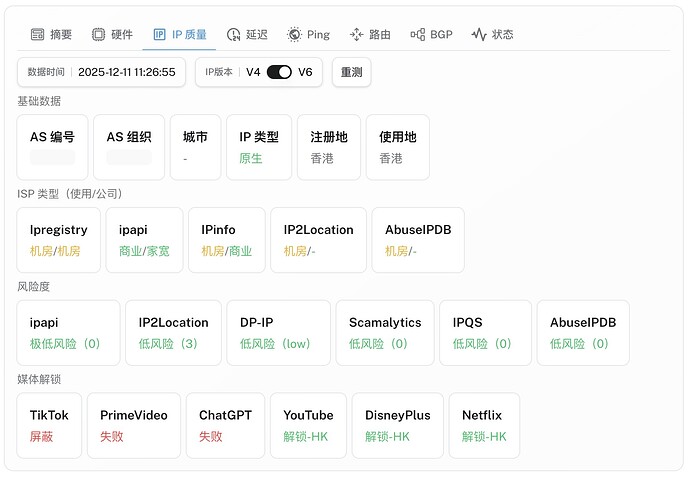Viewport: 690px width, 478px height.
Task: Click the 风险度 section heading
Action: pos(33,287)
